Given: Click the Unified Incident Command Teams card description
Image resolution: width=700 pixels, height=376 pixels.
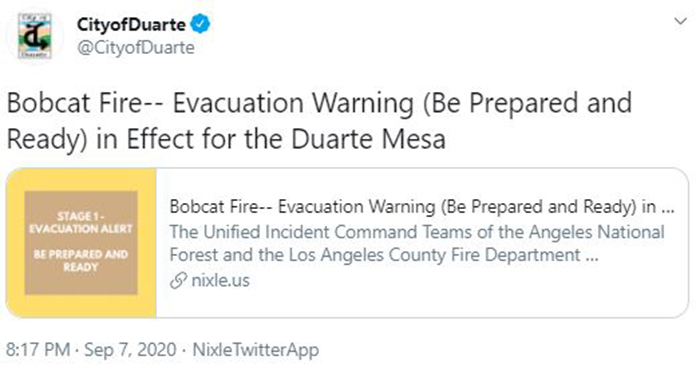Looking at the screenshot, I should coord(417,243).
